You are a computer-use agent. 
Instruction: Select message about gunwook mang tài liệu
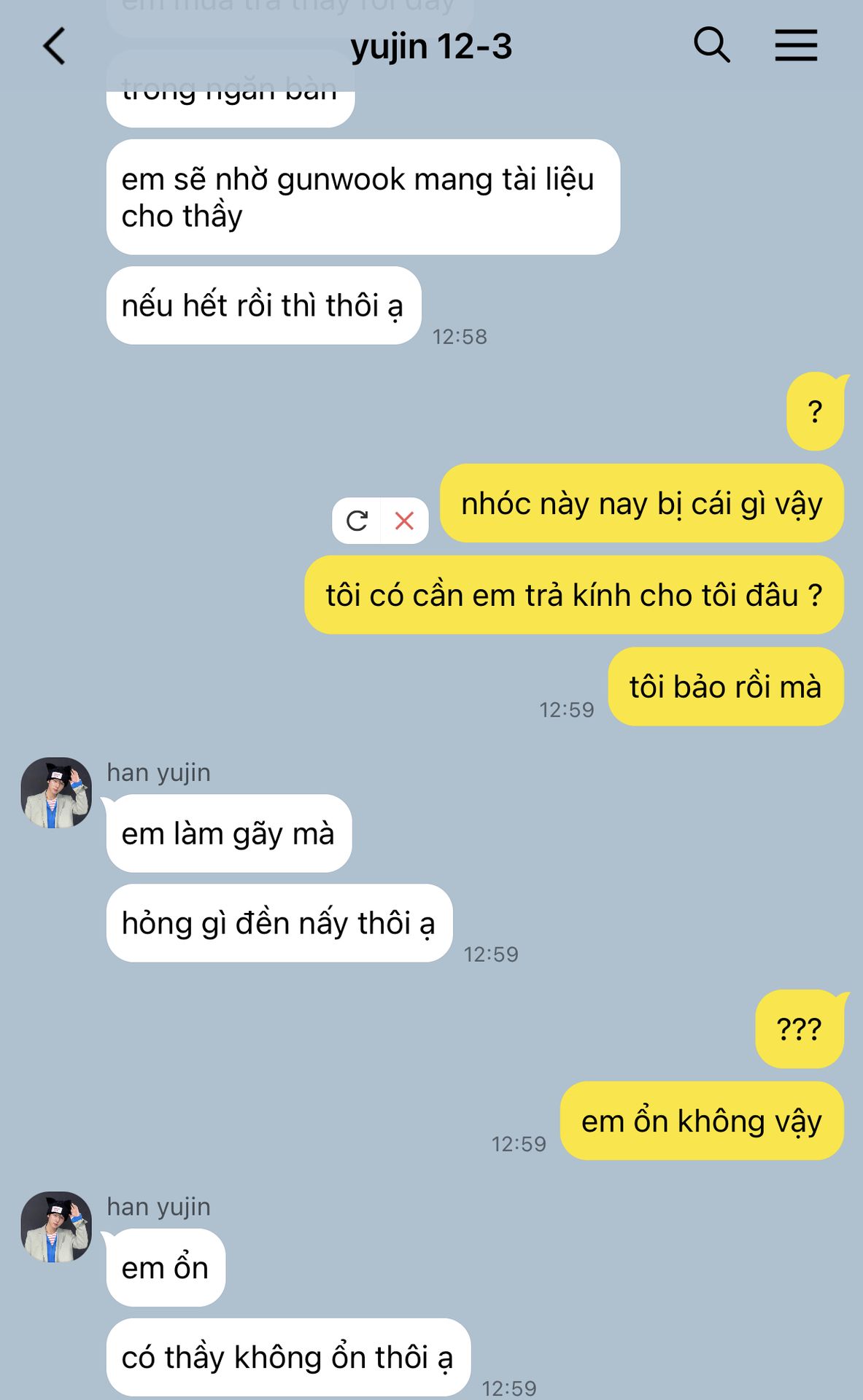point(363,197)
